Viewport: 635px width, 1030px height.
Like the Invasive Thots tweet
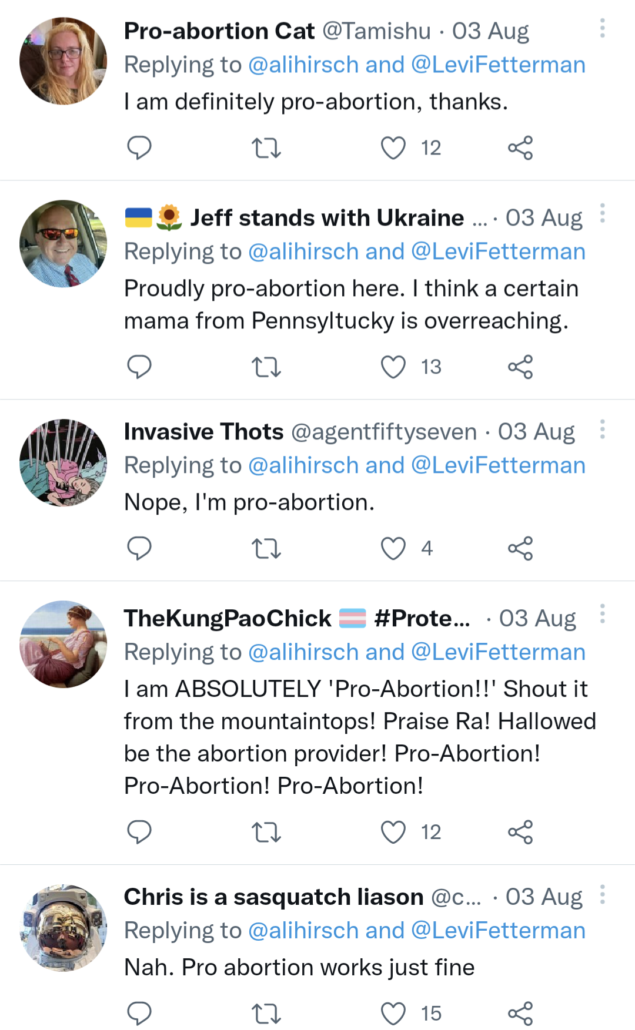point(395,548)
